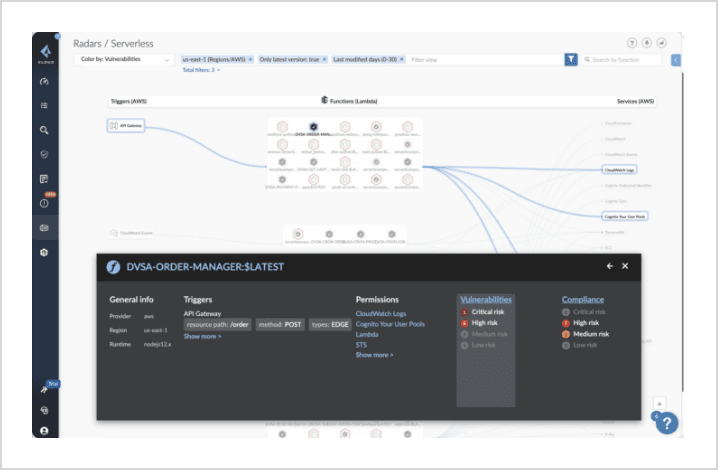Expand the Total filters: 3 list
Screen dimensions: 718x470
coord(201,70)
